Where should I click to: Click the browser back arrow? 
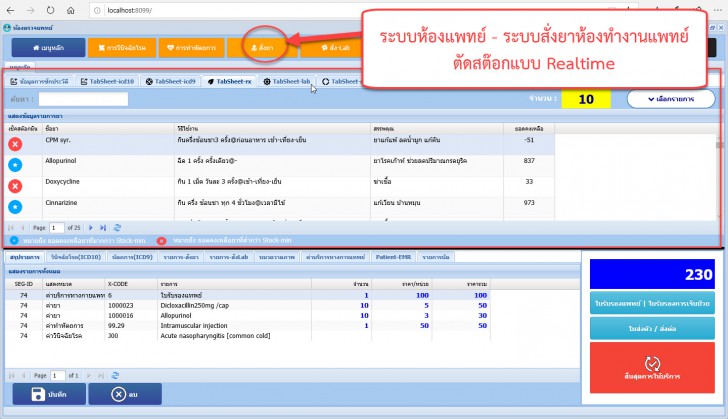tap(10, 10)
